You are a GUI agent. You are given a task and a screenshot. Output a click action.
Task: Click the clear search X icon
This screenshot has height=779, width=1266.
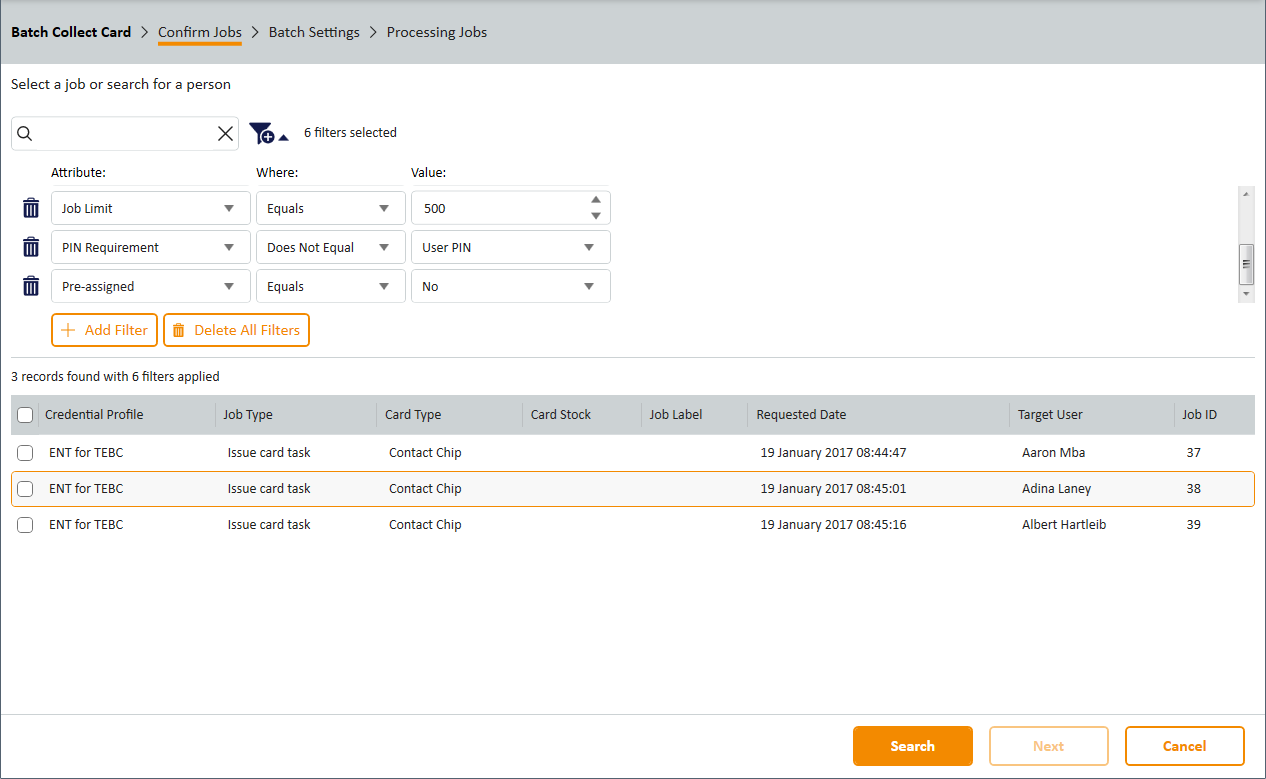225,134
